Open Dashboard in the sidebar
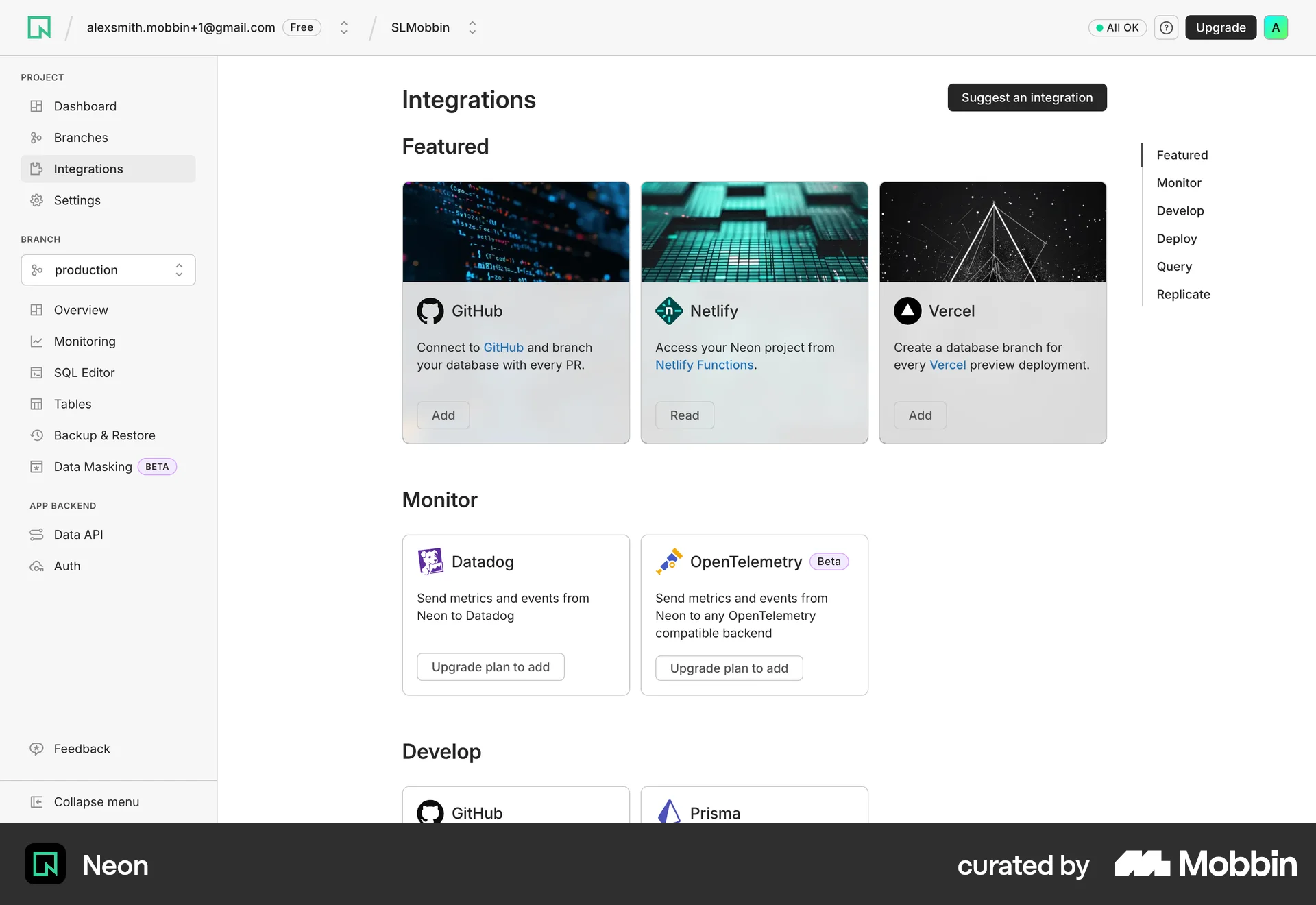This screenshot has width=1316, height=905. point(108,106)
